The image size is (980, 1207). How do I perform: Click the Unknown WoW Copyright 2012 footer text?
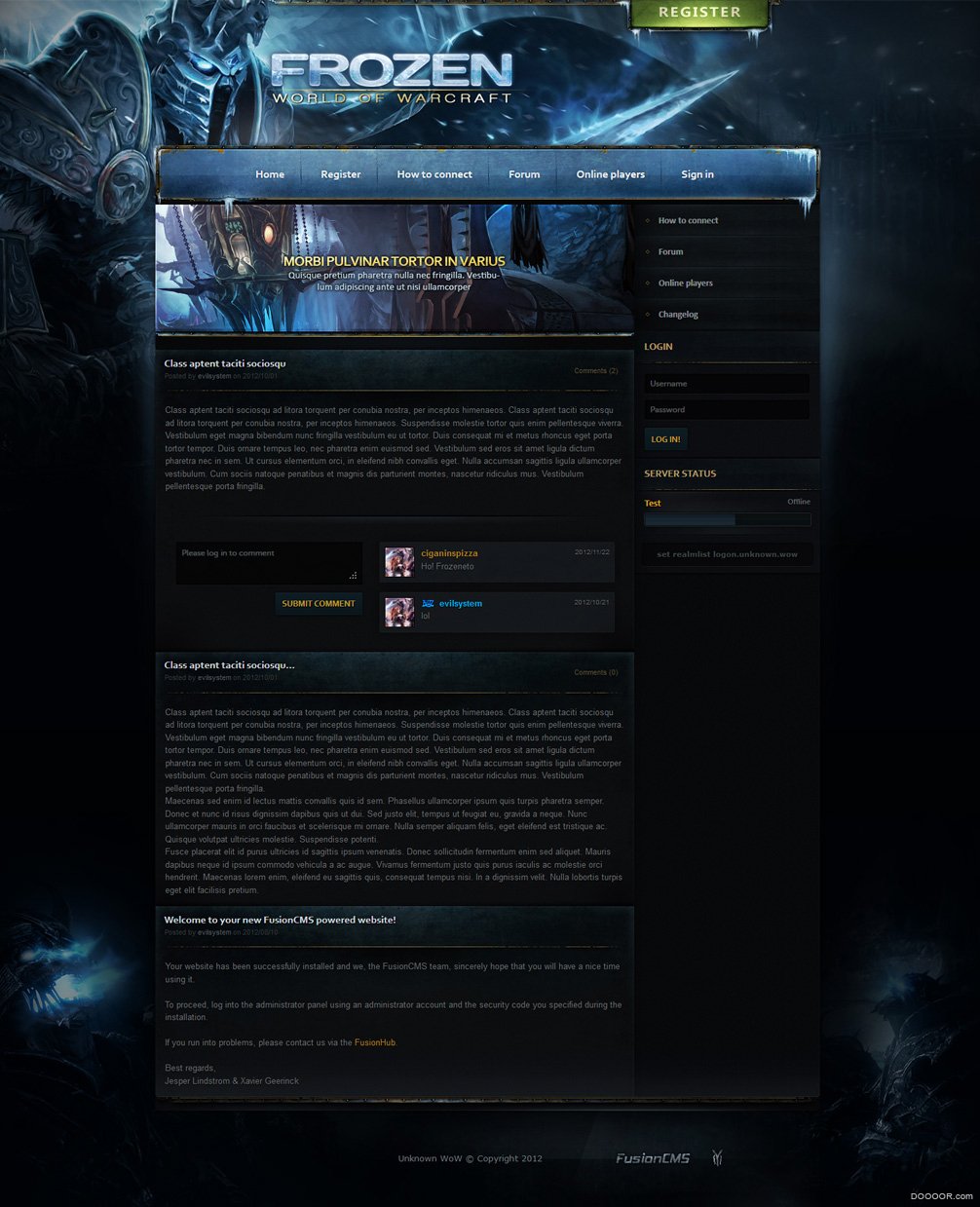point(471,1158)
